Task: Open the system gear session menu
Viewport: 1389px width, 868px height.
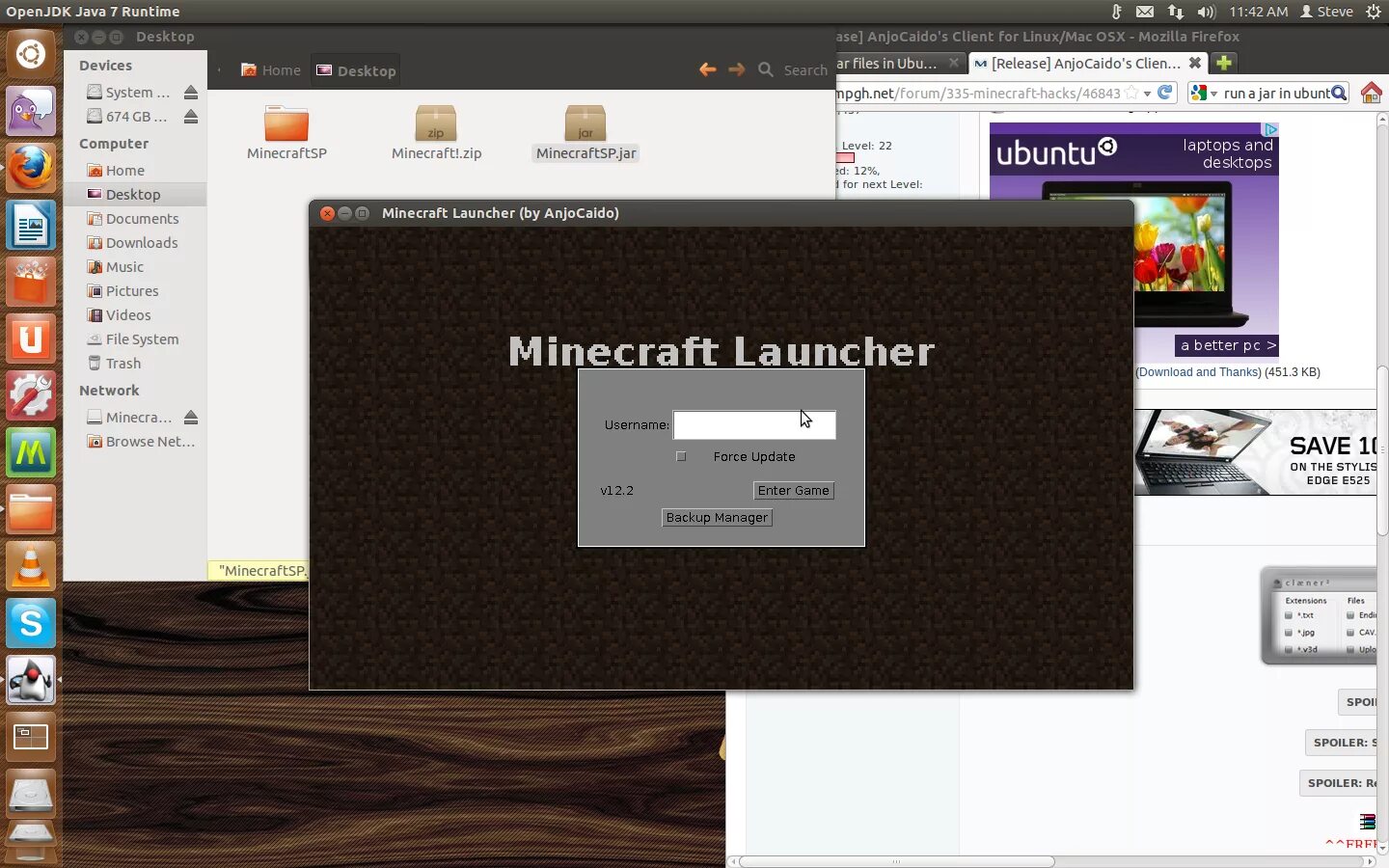Action: point(1374,12)
